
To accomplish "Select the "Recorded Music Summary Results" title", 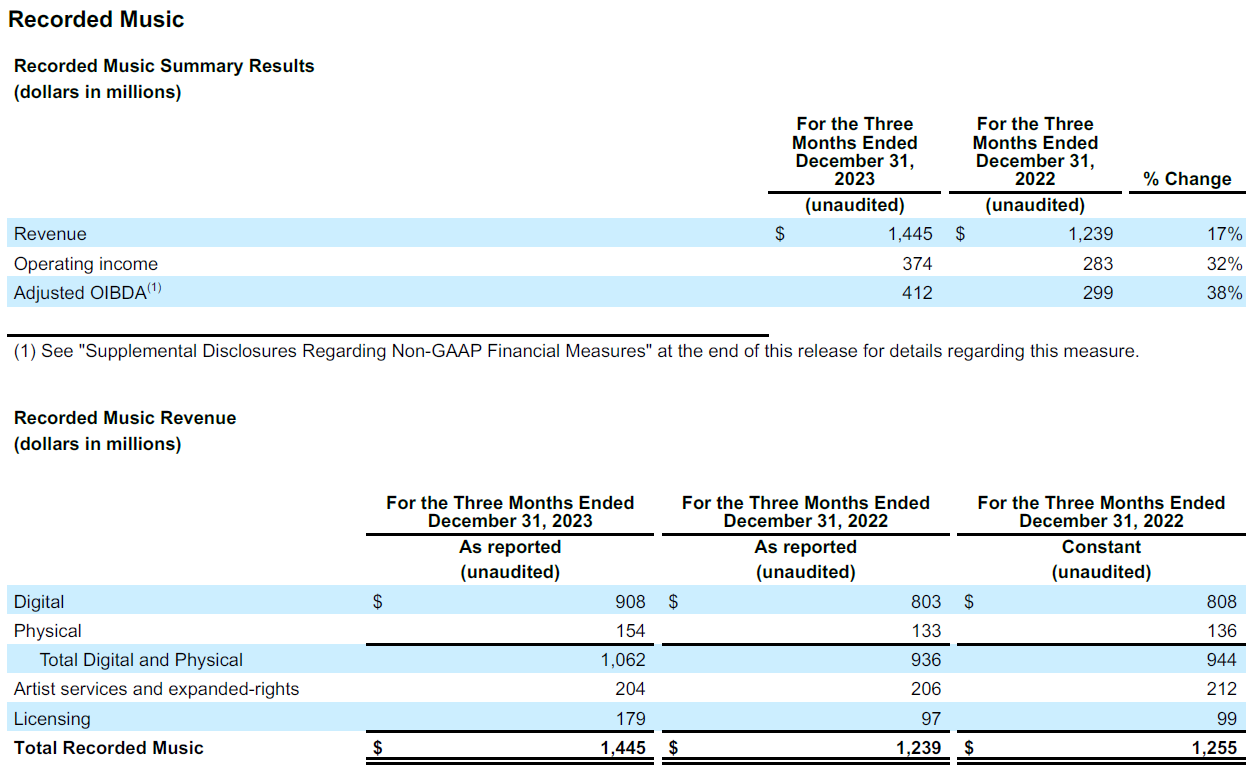I will coord(164,66).
